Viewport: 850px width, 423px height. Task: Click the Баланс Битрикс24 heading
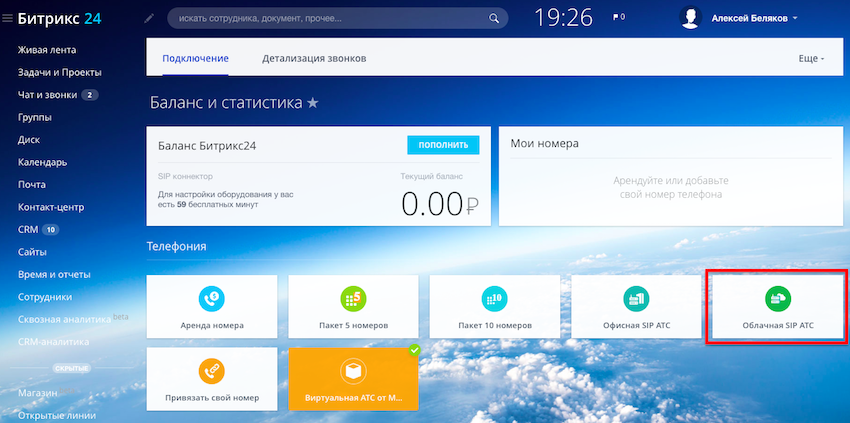tap(207, 146)
